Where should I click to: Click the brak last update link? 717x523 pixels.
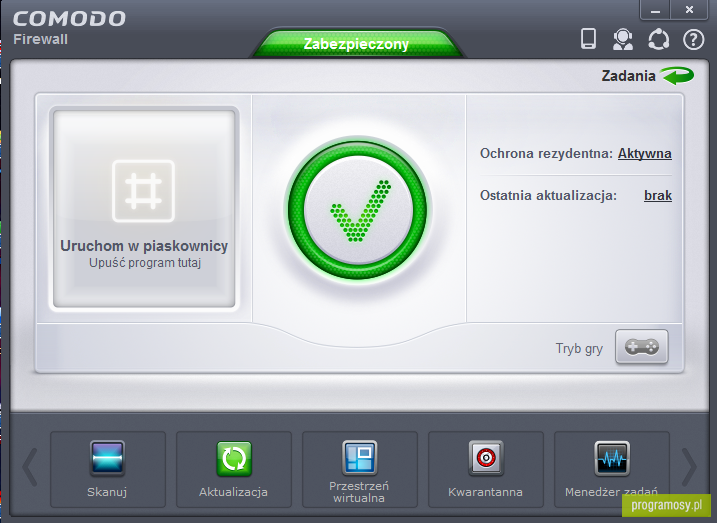point(658,196)
